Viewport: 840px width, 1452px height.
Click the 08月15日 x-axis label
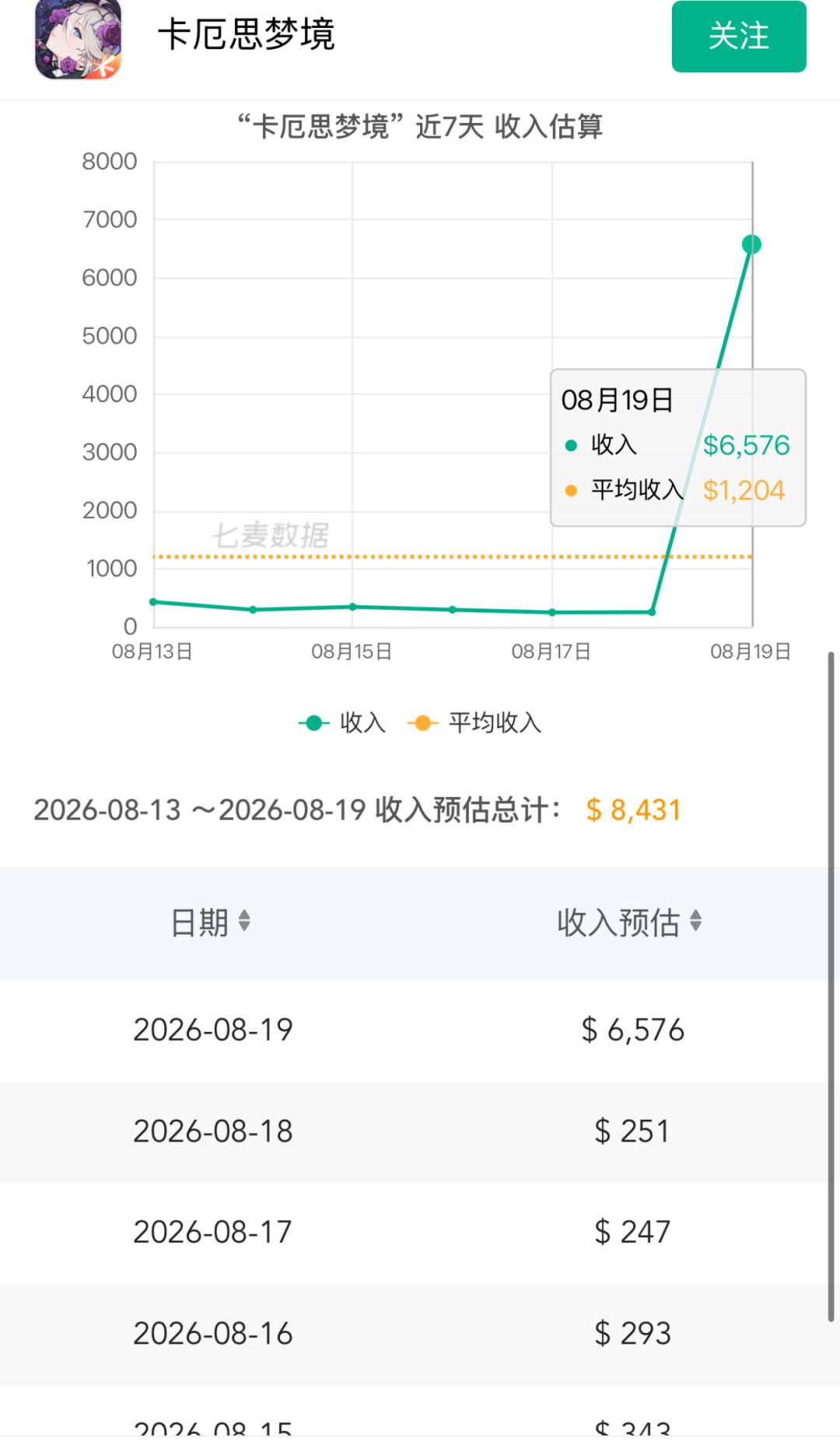point(352,651)
